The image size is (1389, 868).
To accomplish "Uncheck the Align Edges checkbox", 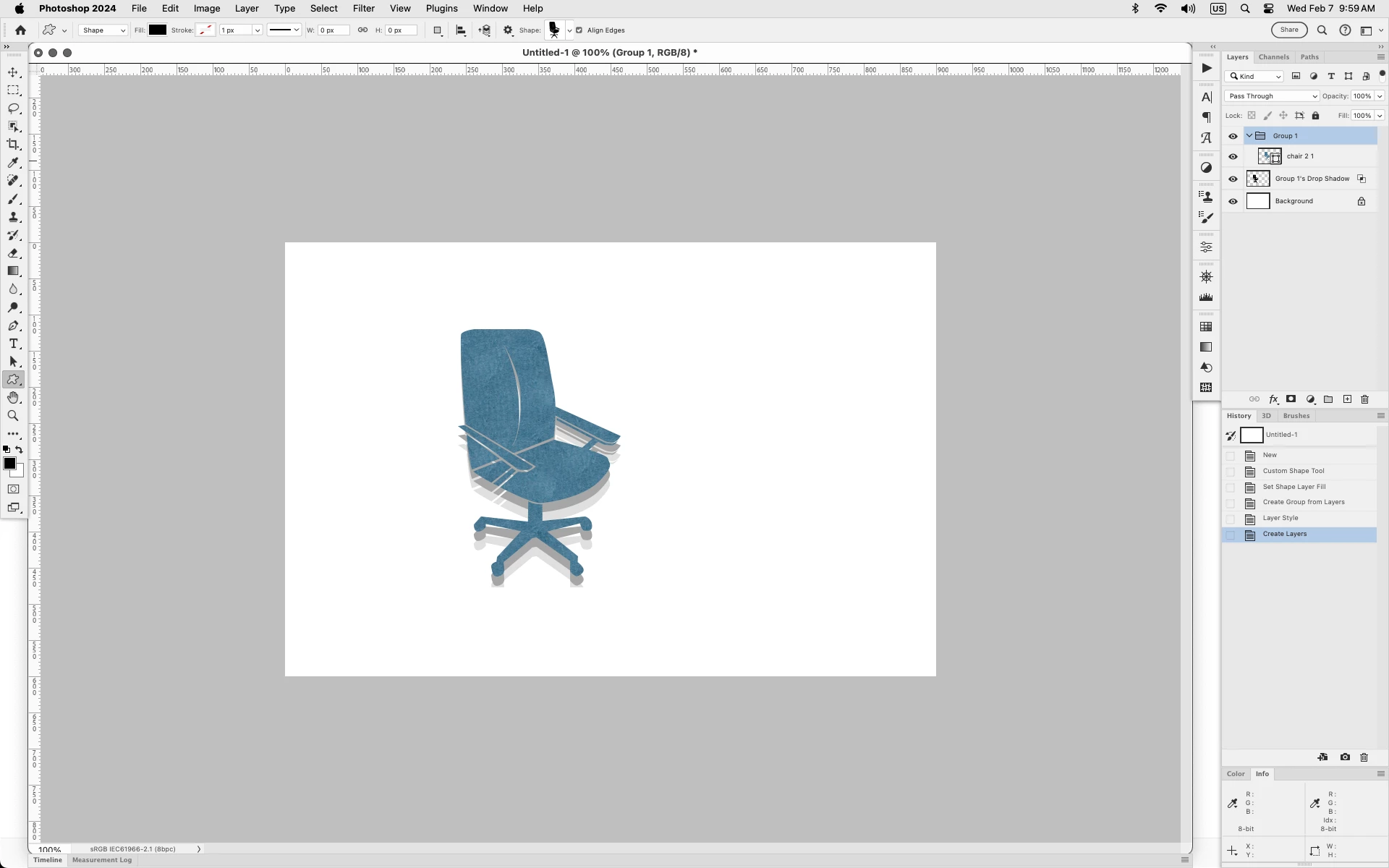I will 579,30.
